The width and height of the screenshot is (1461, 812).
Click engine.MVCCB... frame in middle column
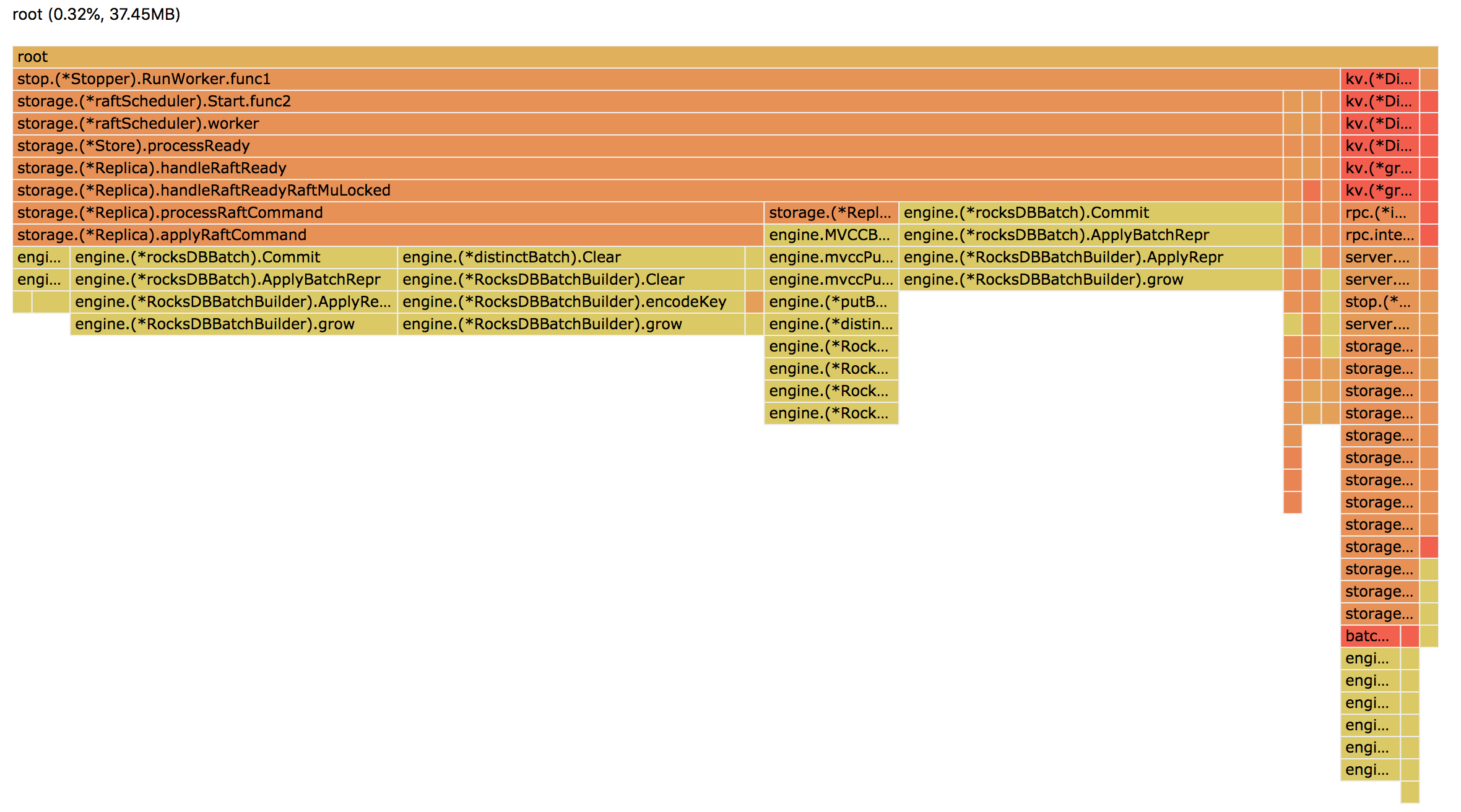pos(831,235)
